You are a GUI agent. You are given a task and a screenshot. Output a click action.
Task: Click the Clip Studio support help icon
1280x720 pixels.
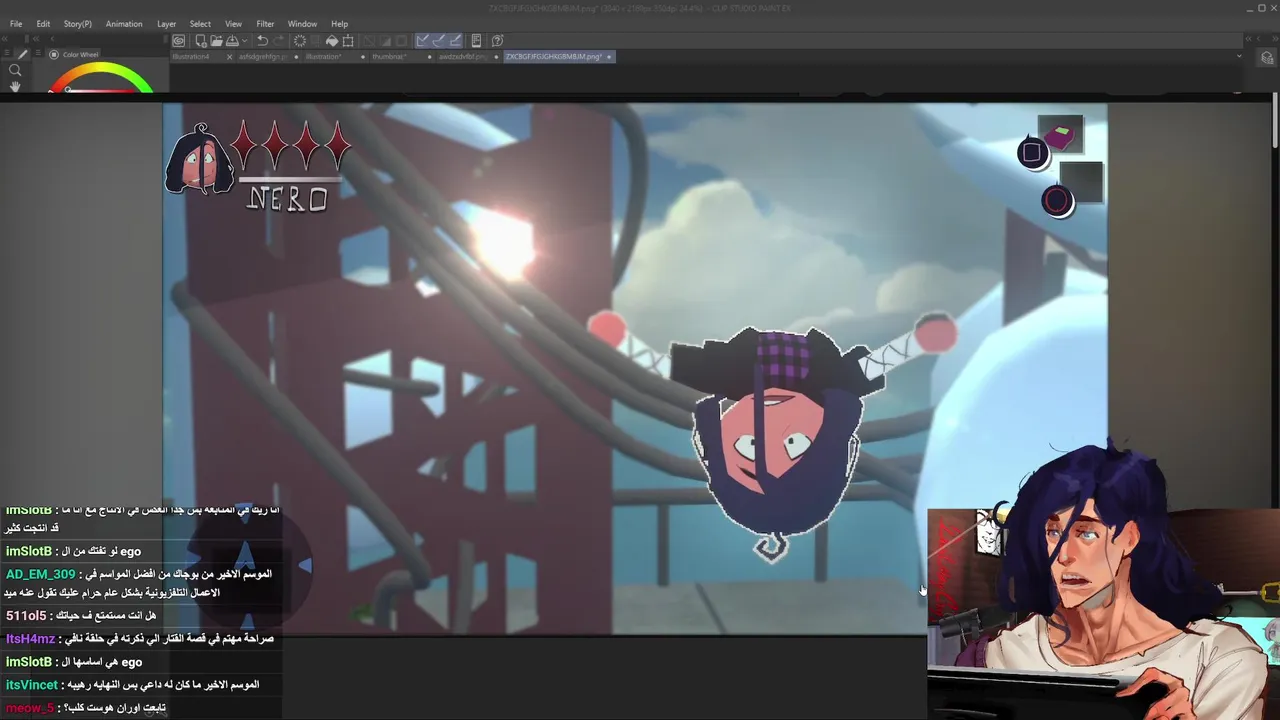tap(498, 41)
